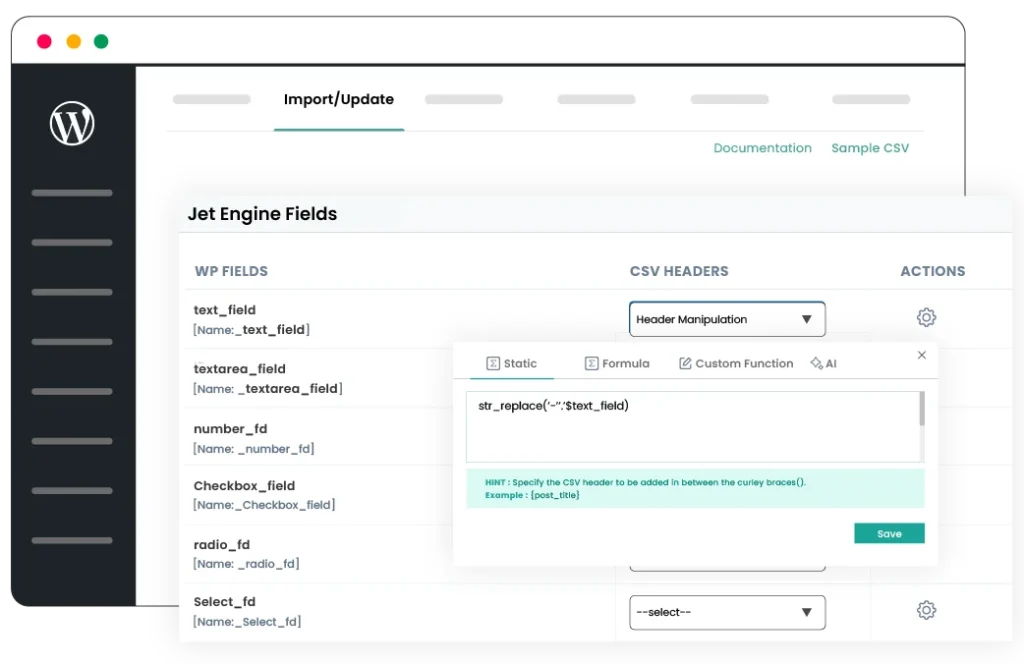The image size is (1024, 664).
Task: Open settings gear for Select_fd row
Action: [x=926, y=609]
